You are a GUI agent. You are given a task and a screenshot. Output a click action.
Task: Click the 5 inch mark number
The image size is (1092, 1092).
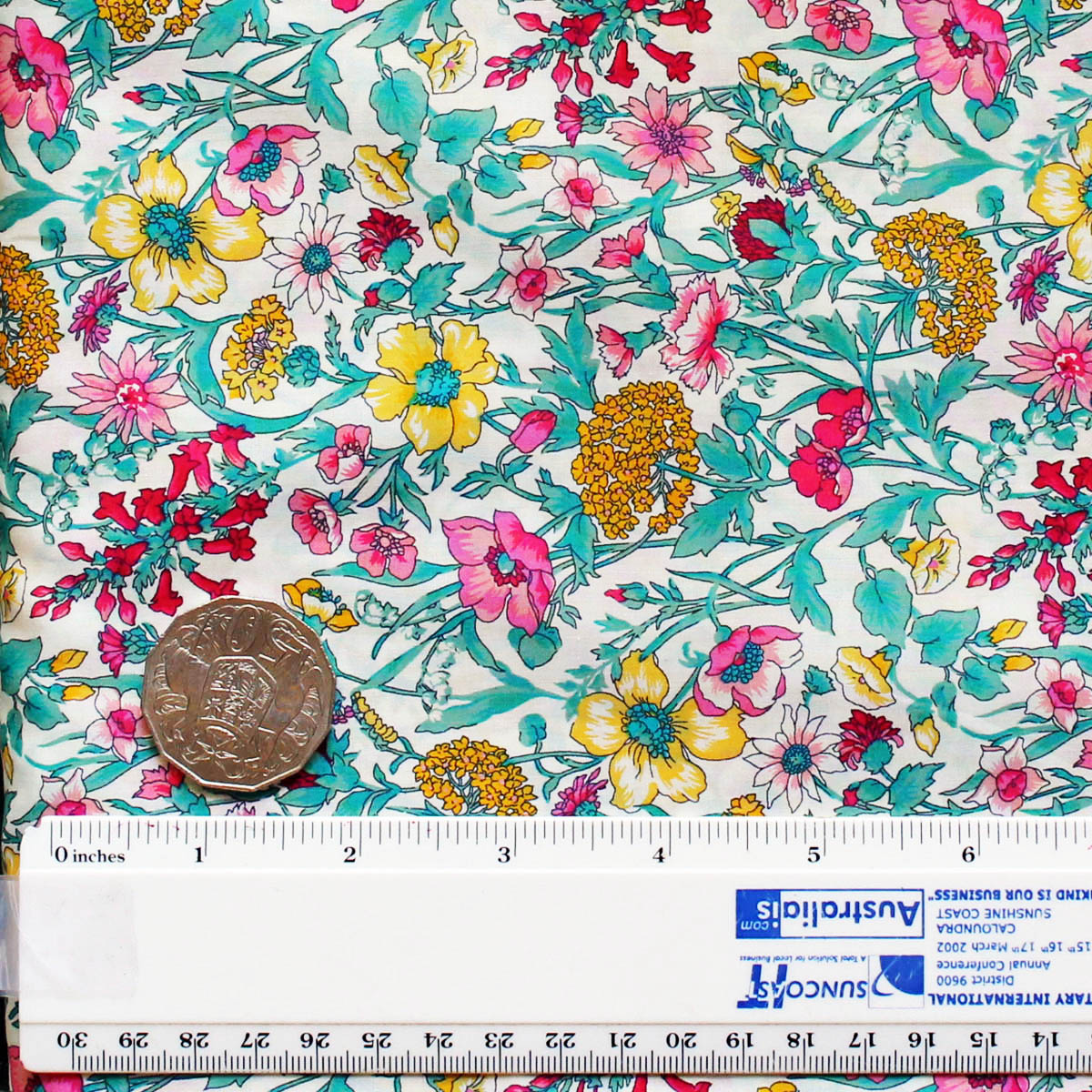point(814,854)
